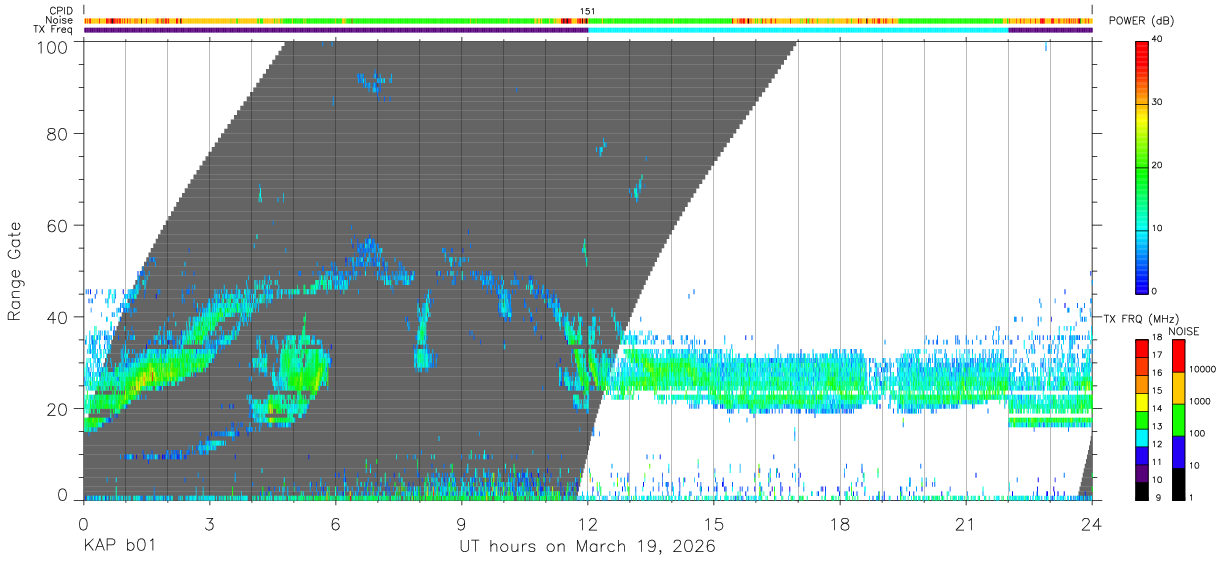Click x-axis tick label '24'

[1092, 523]
